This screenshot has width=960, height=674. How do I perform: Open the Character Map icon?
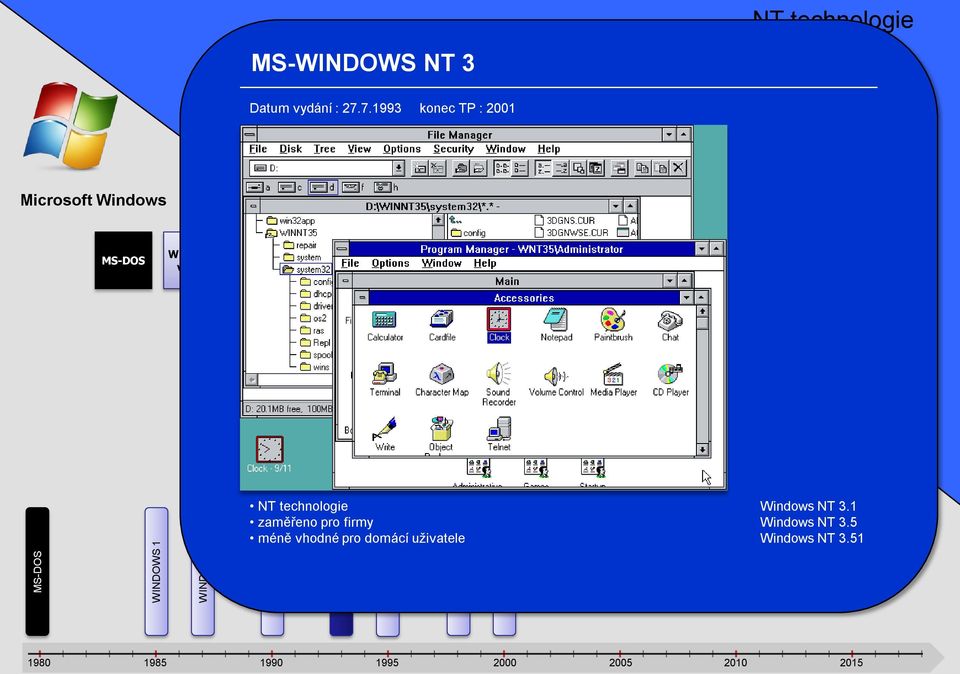coord(441,380)
